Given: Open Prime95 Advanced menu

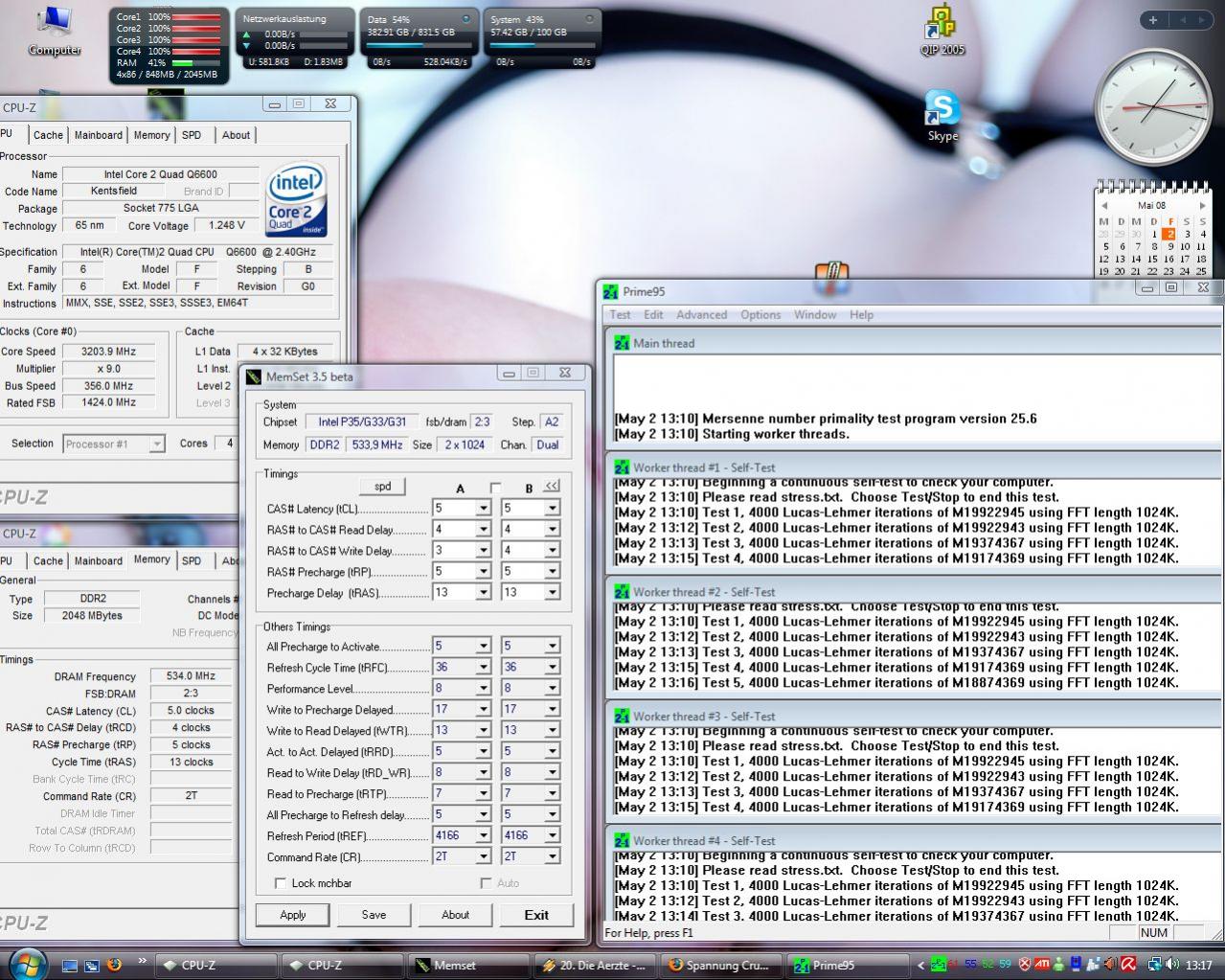Looking at the screenshot, I should click(x=702, y=315).
